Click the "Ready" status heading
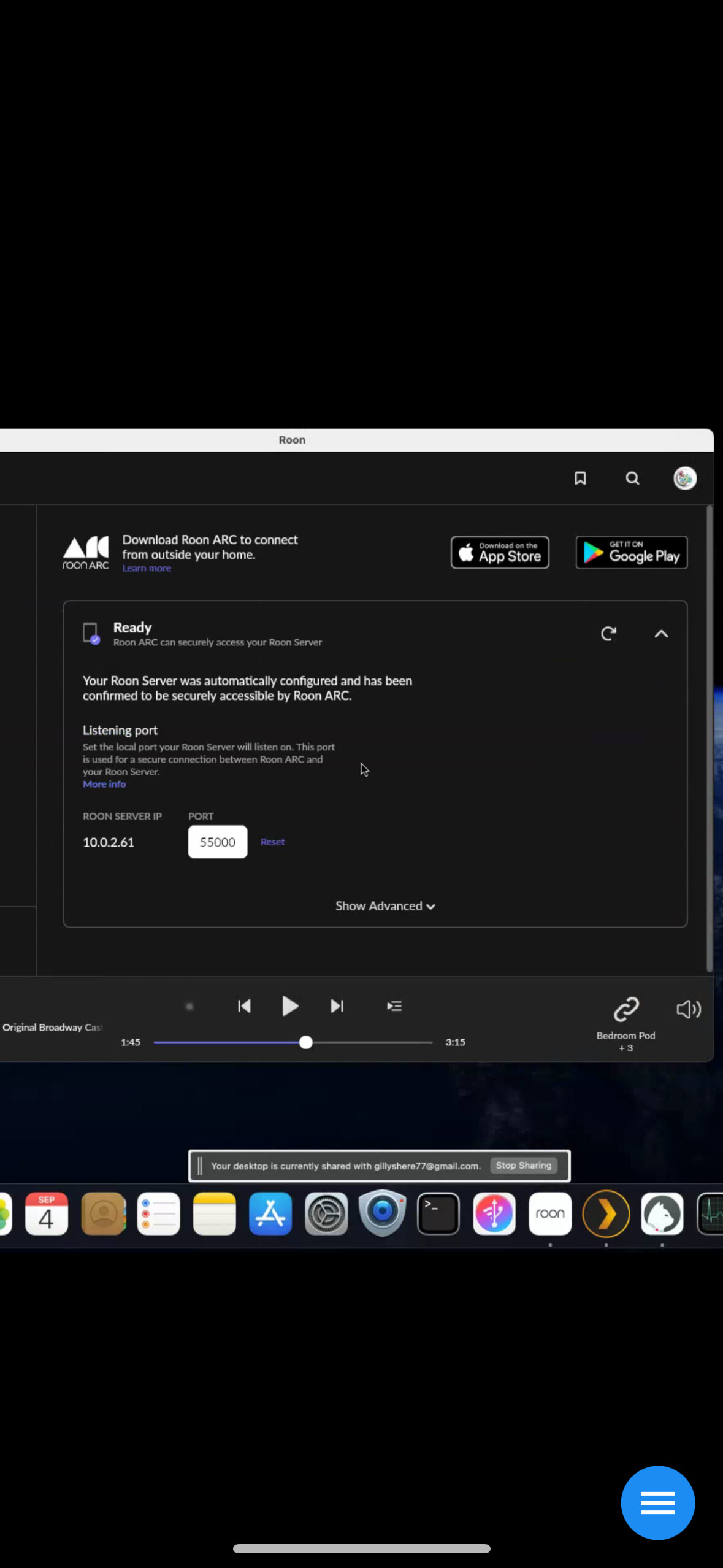The height and width of the screenshot is (1568, 723). pos(132,628)
